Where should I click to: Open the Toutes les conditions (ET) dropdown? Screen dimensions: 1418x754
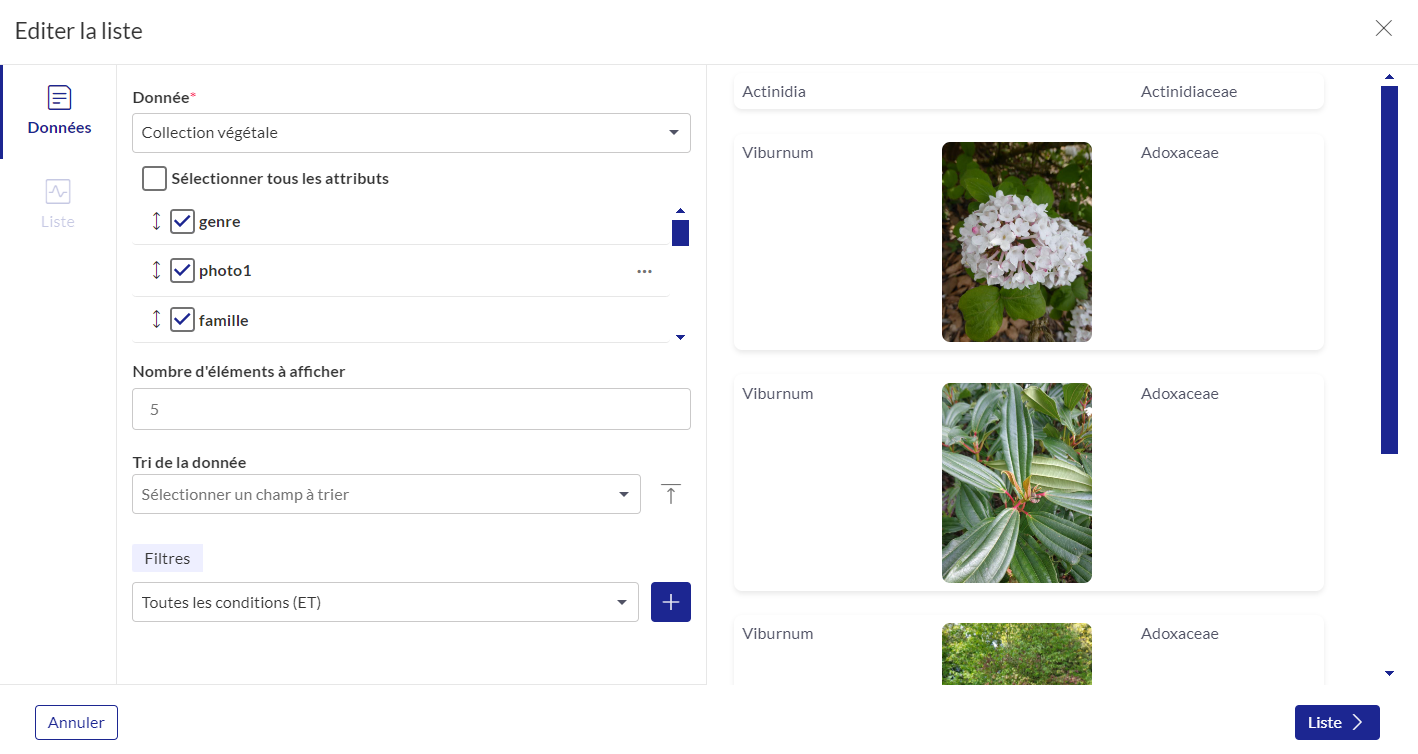385,603
